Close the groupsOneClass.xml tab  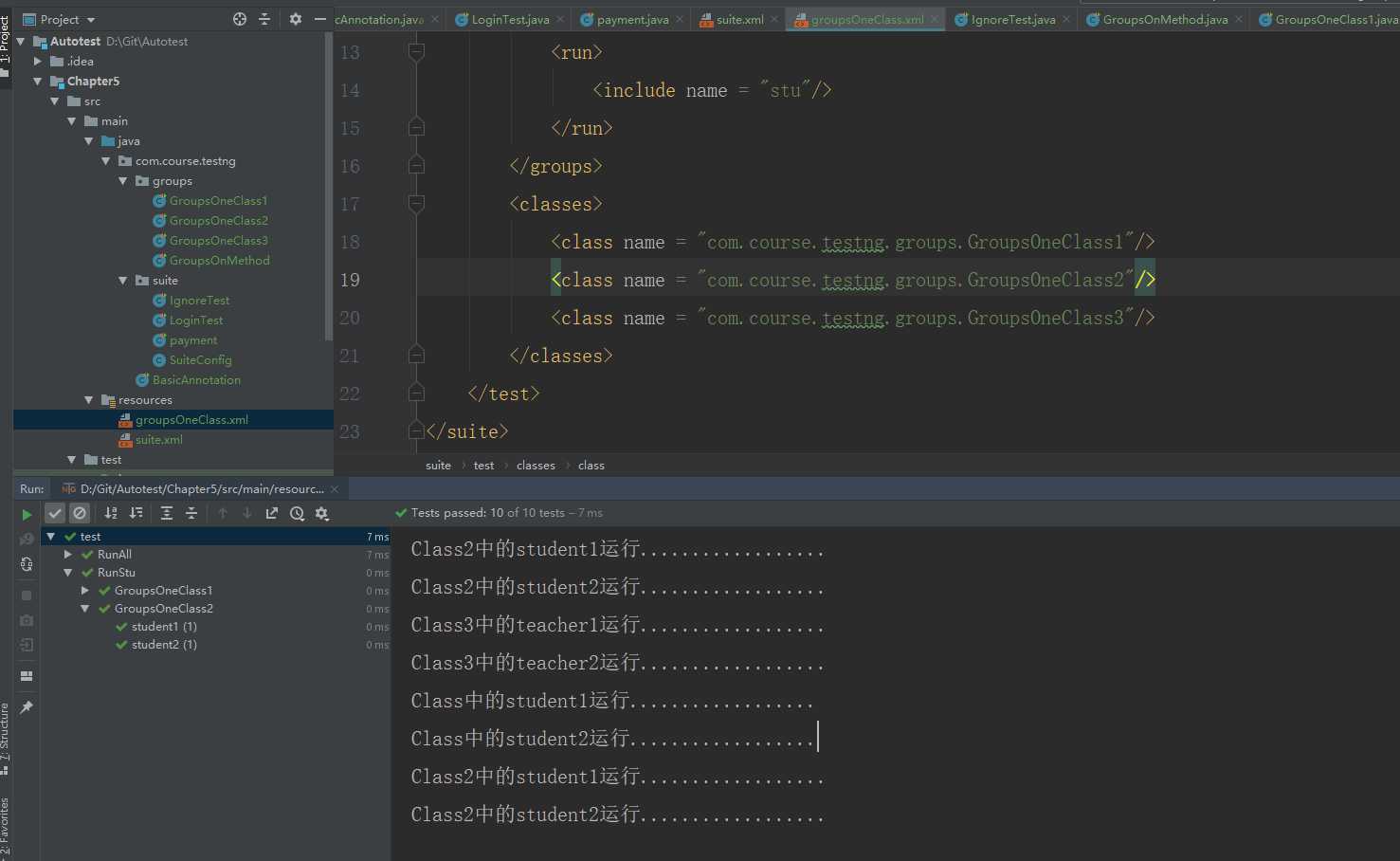[935, 19]
